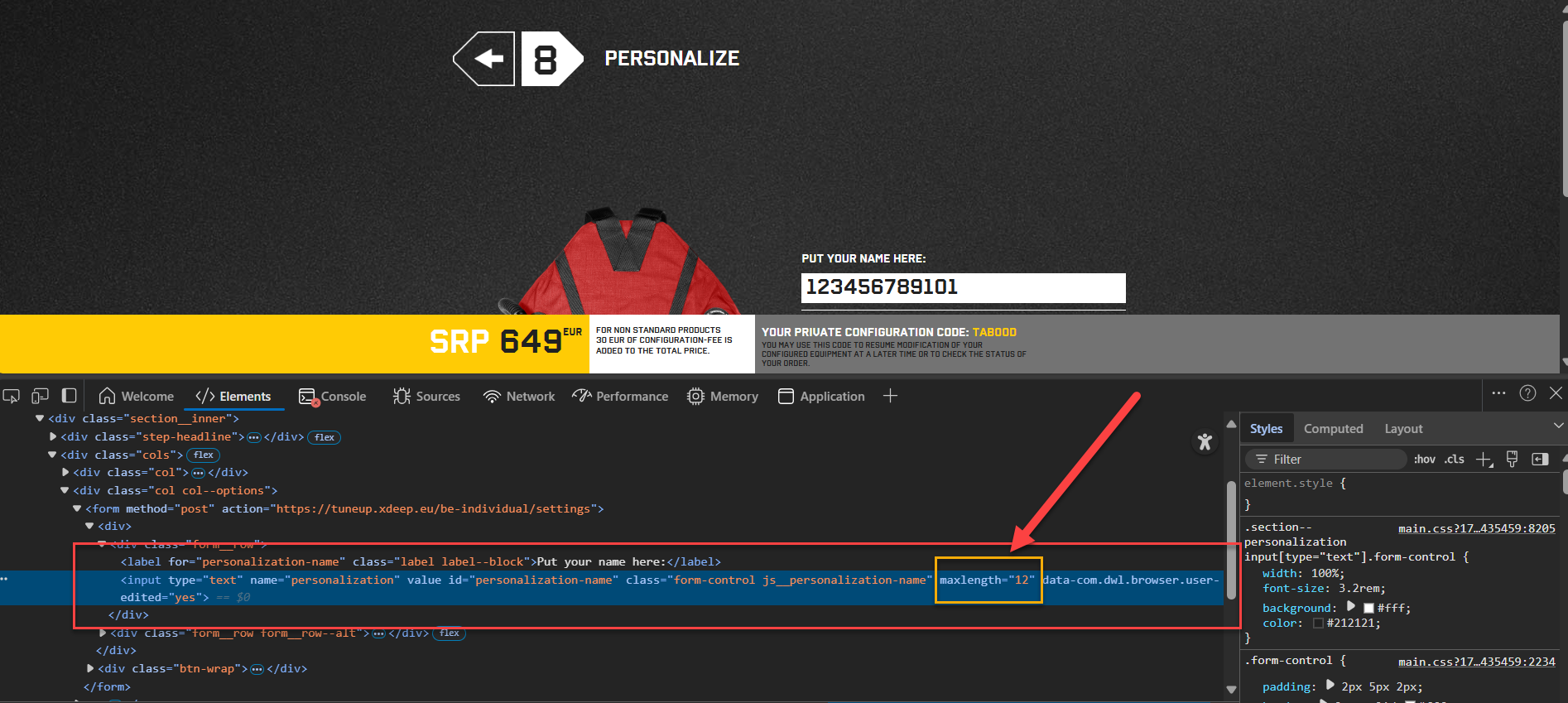1568x703 pixels.
Task: Click the #212121 color swatch
Action: (1318, 624)
